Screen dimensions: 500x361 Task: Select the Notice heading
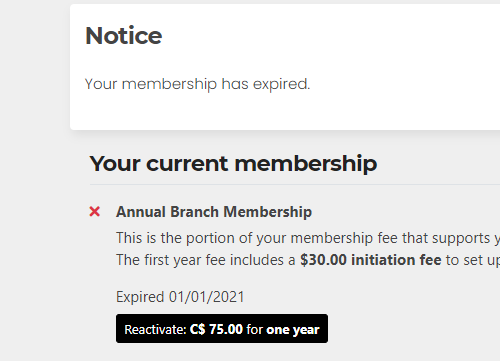(x=124, y=35)
